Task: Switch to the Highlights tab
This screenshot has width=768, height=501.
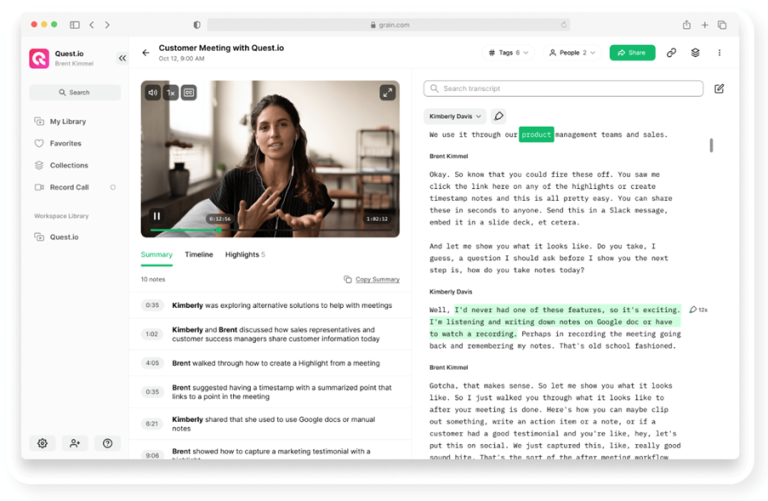Action: 245,255
